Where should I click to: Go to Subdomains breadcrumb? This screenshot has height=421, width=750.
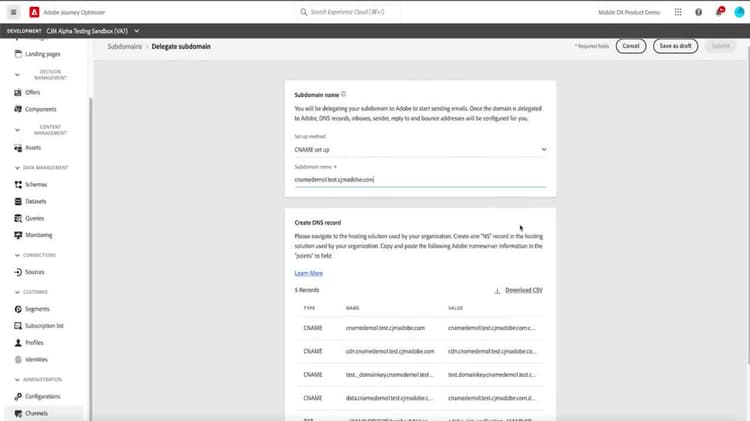pos(124,46)
